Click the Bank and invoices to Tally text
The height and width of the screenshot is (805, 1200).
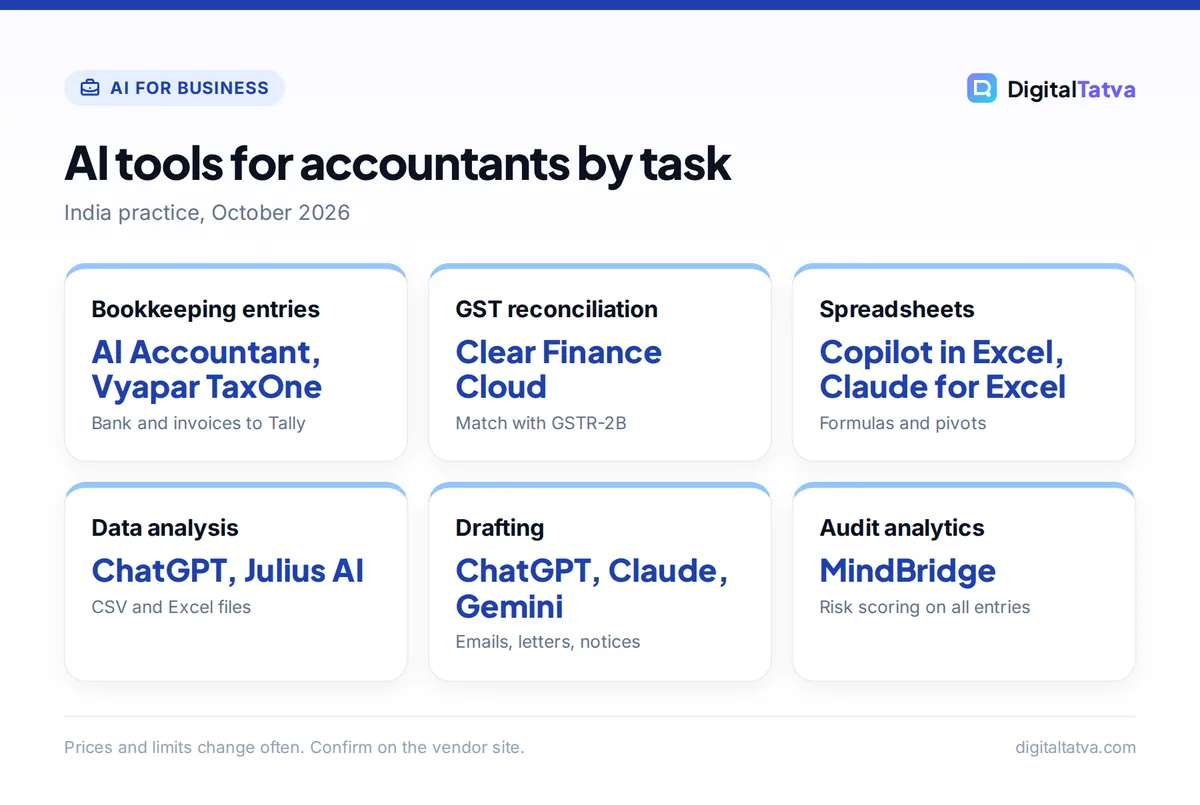click(x=199, y=423)
